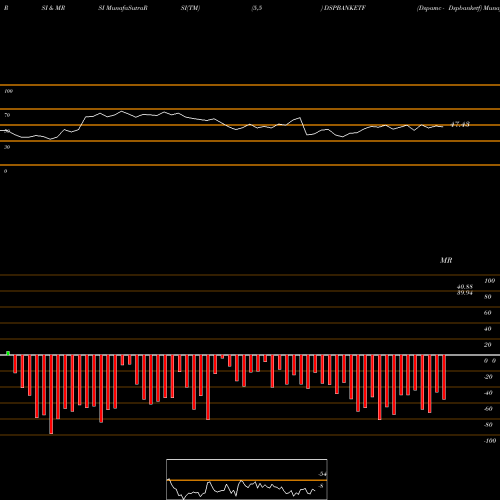This screenshot has height=500, width=500.
Task: Click the '20' label on MR axis
Action: coord(488,345)
